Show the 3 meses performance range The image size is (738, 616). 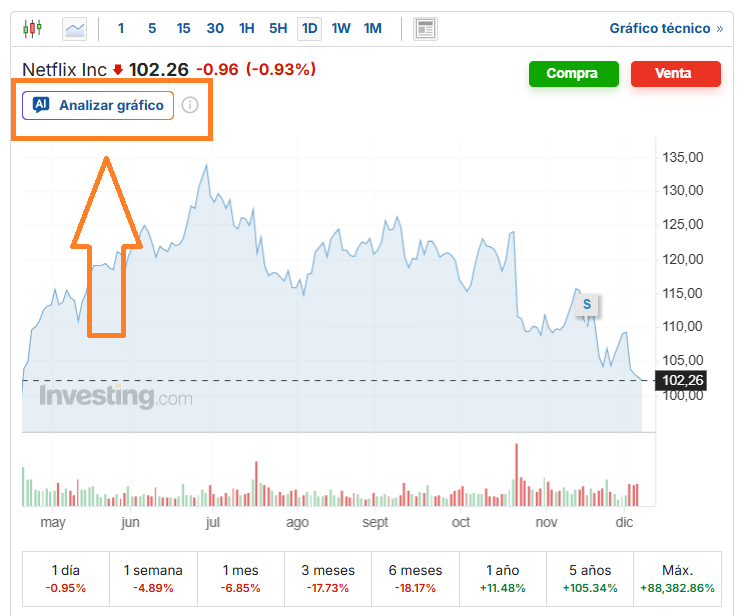(328, 578)
